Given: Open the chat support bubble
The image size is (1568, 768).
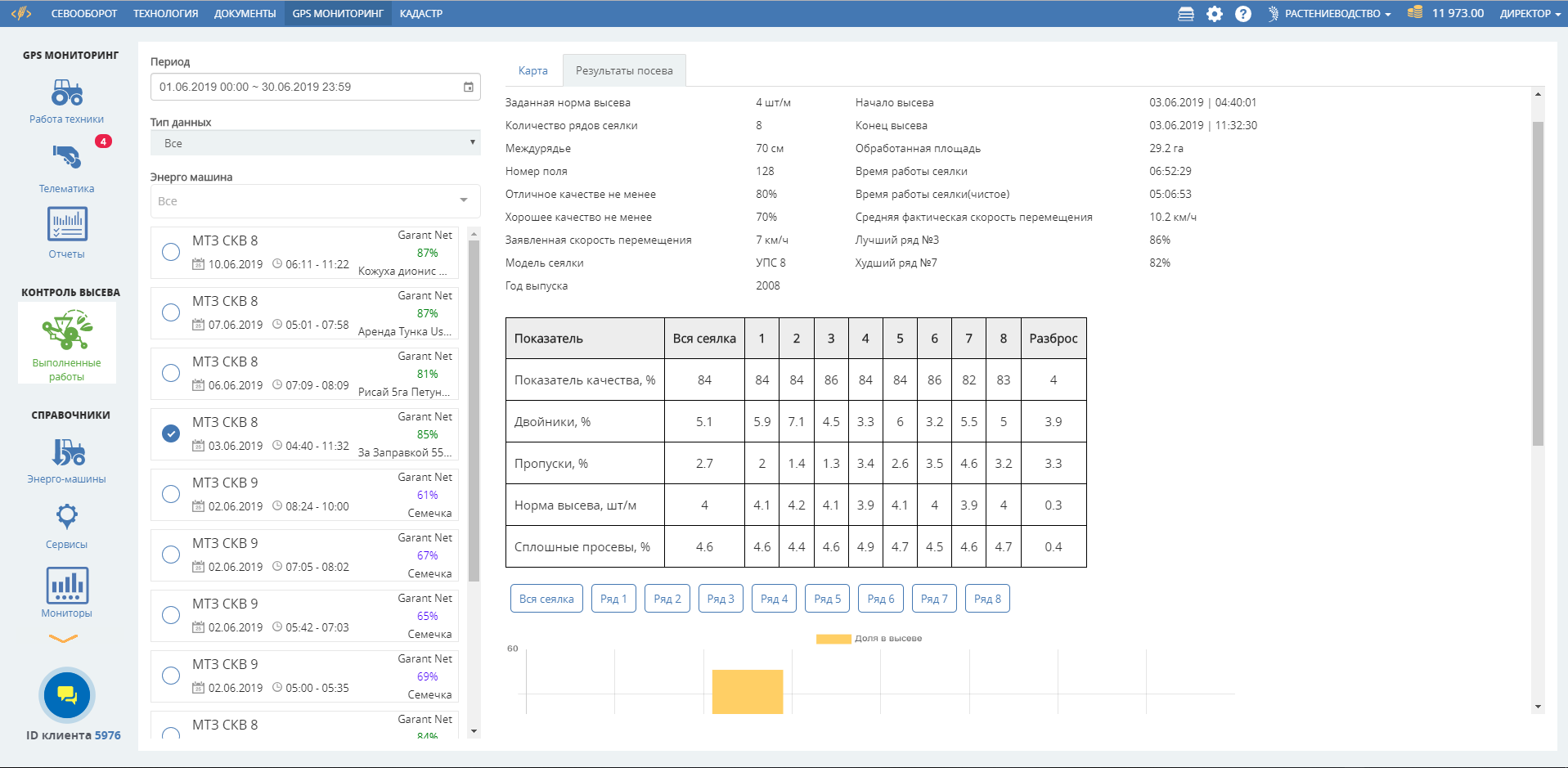Looking at the screenshot, I should point(67,695).
